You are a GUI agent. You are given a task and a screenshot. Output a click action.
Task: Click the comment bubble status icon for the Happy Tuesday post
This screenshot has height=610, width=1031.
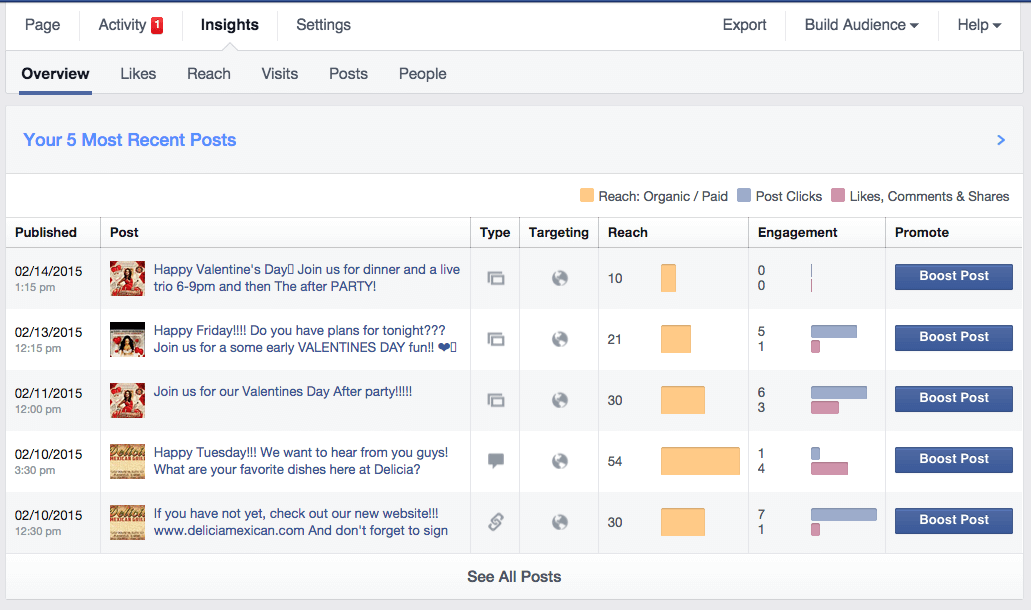495,461
